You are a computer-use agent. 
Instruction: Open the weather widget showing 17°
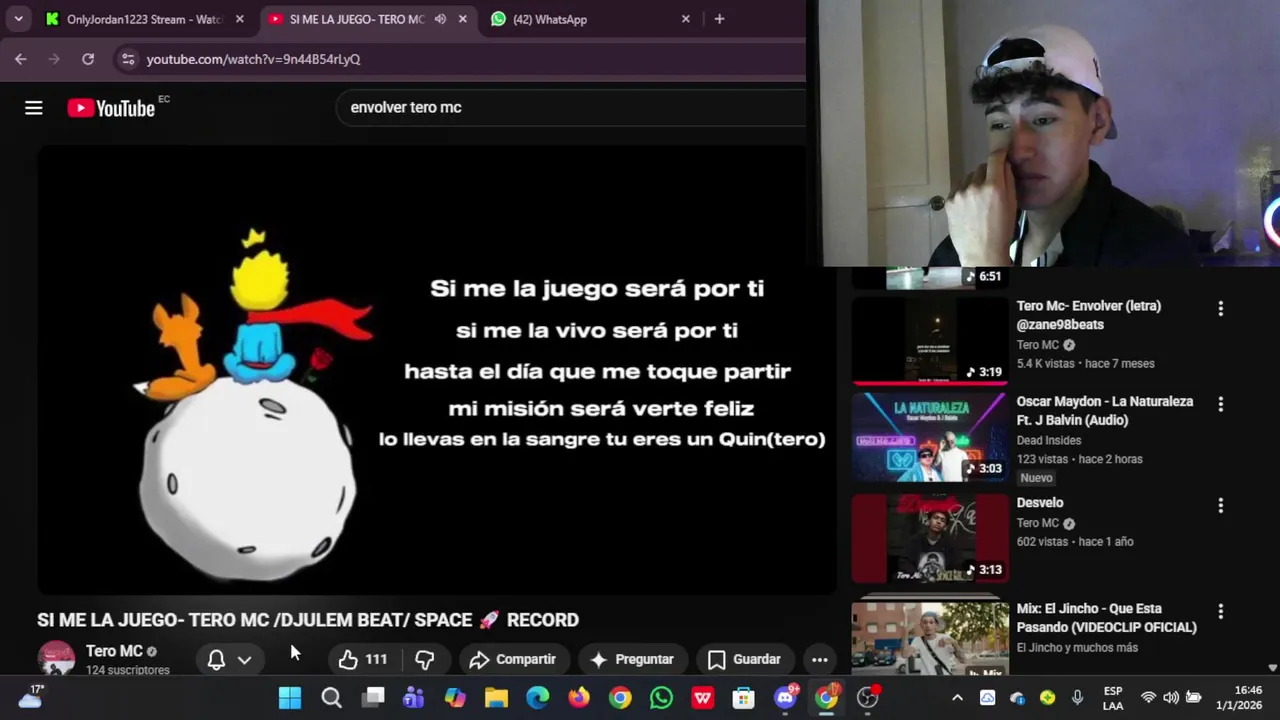click(30, 697)
